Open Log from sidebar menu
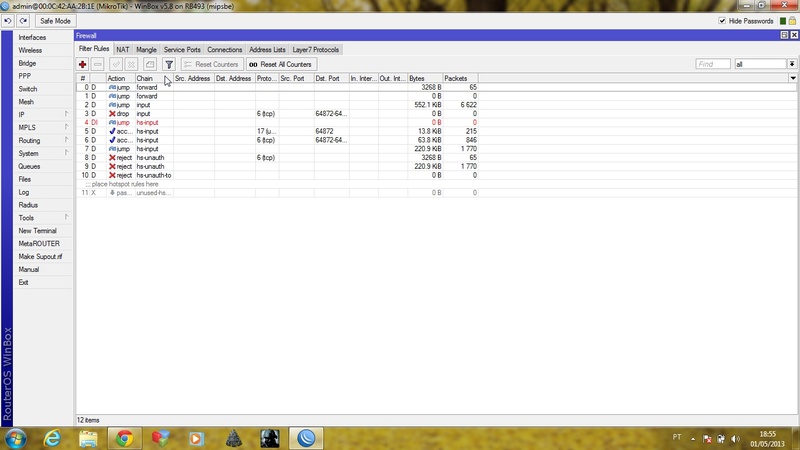Screen dimensions: 800x450 [43, 192]
